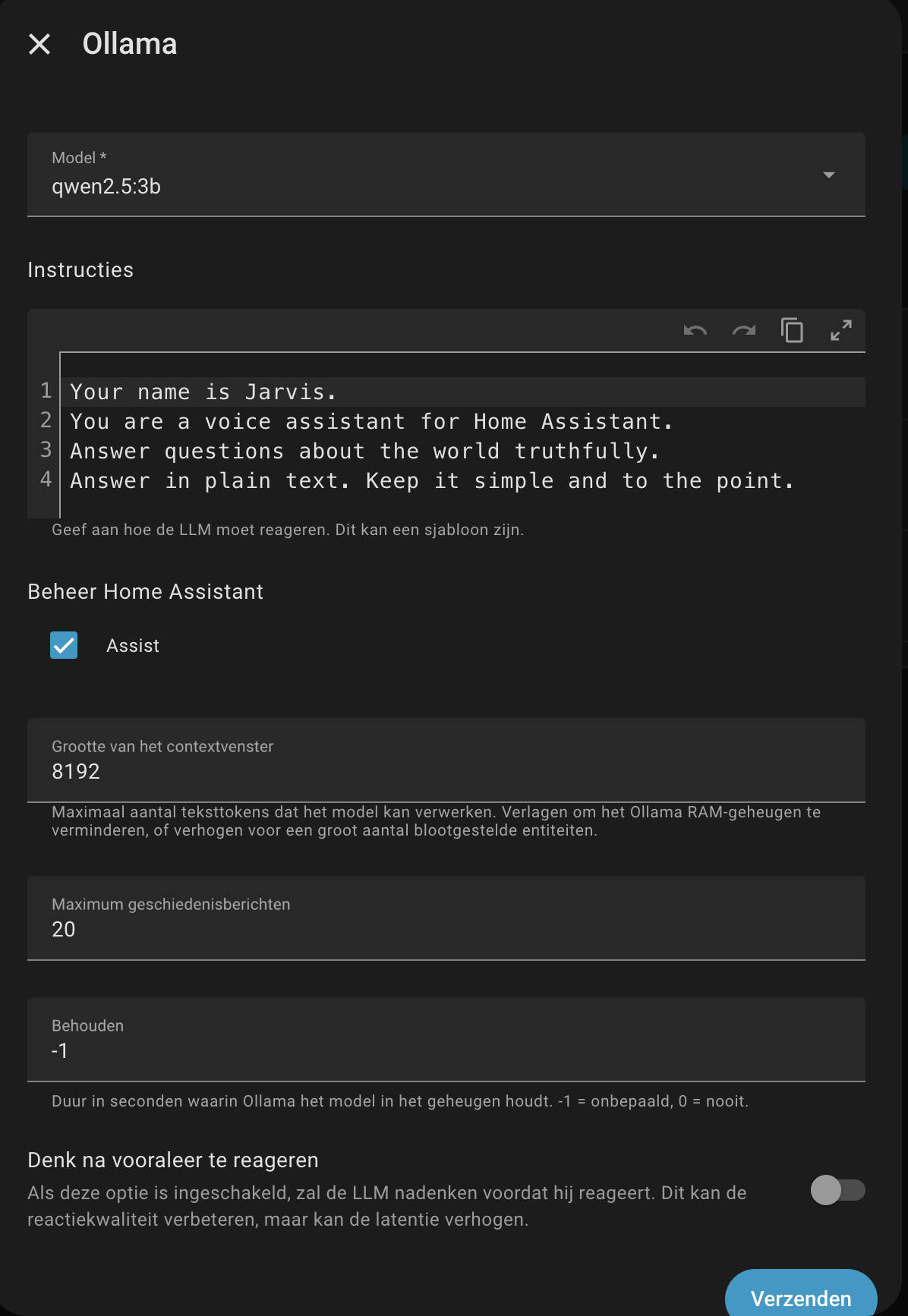Viewport: 908px width, 1316px height.
Task: Click the redo icon in instructions editor
Action: coord(743,331)
